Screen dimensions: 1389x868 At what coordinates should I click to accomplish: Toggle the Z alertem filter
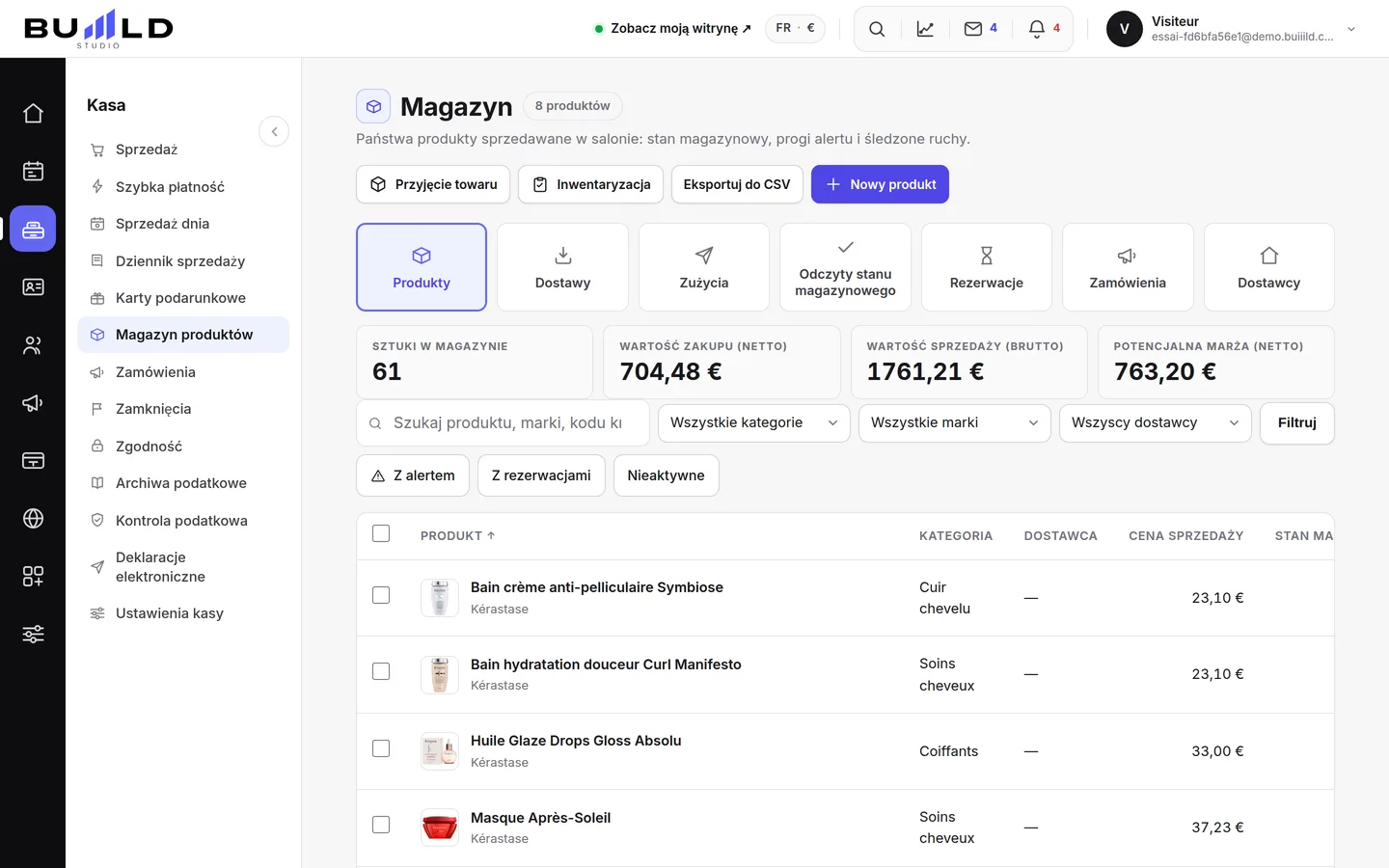pyautogui.click(x=413, y=475)
